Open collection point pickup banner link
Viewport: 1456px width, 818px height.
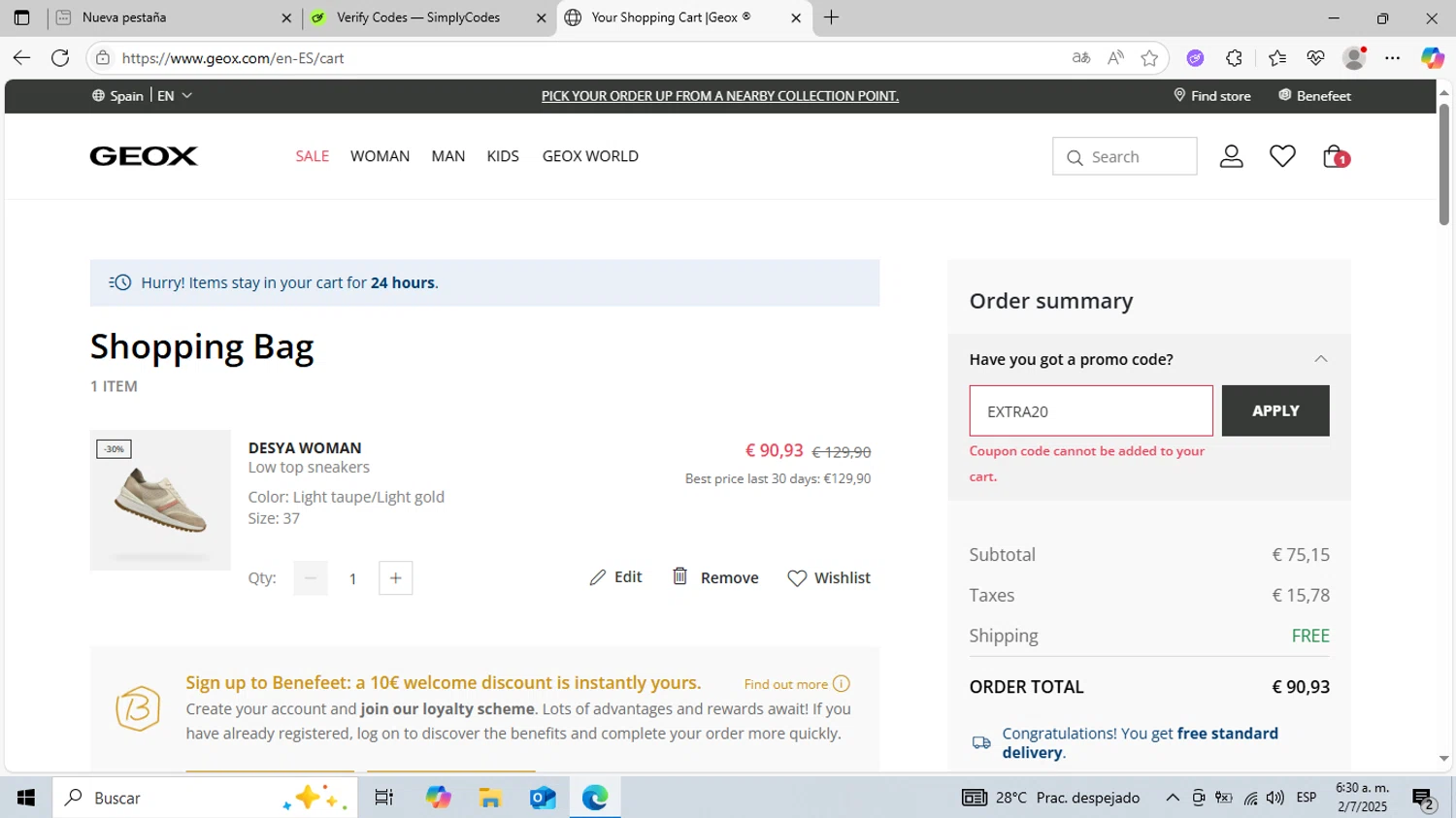click(720, 95)
